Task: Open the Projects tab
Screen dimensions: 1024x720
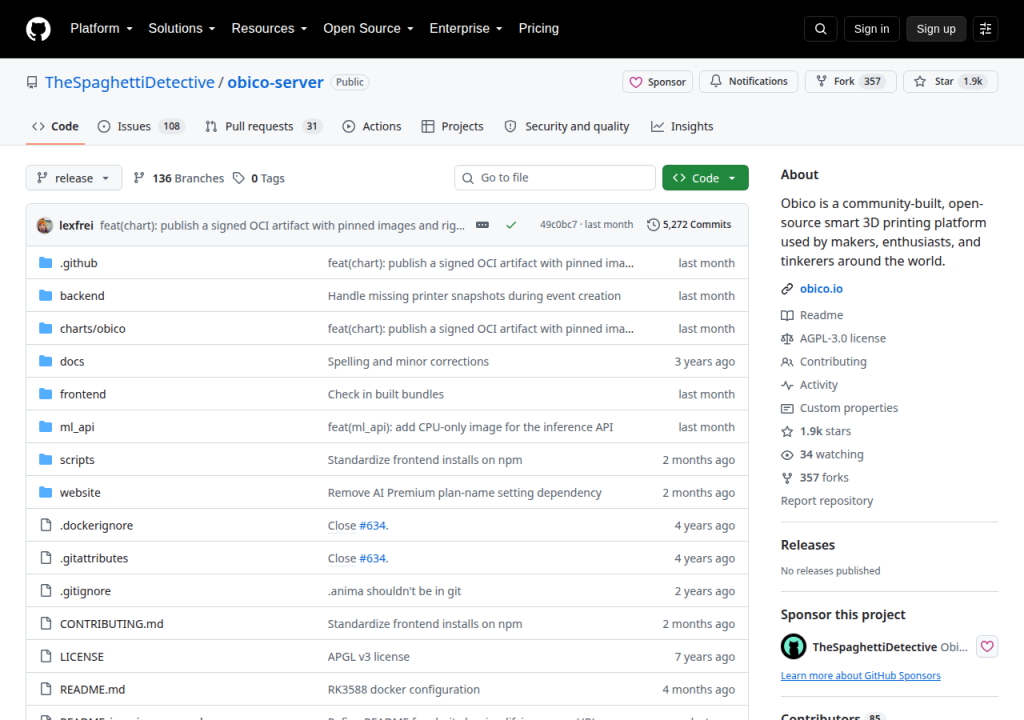Action: point(453,126)
